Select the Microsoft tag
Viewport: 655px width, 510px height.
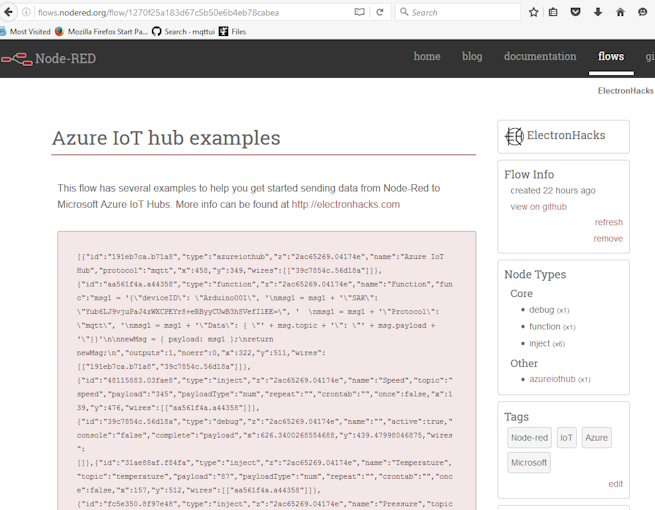pyautogui.click(x=529, y=462)
